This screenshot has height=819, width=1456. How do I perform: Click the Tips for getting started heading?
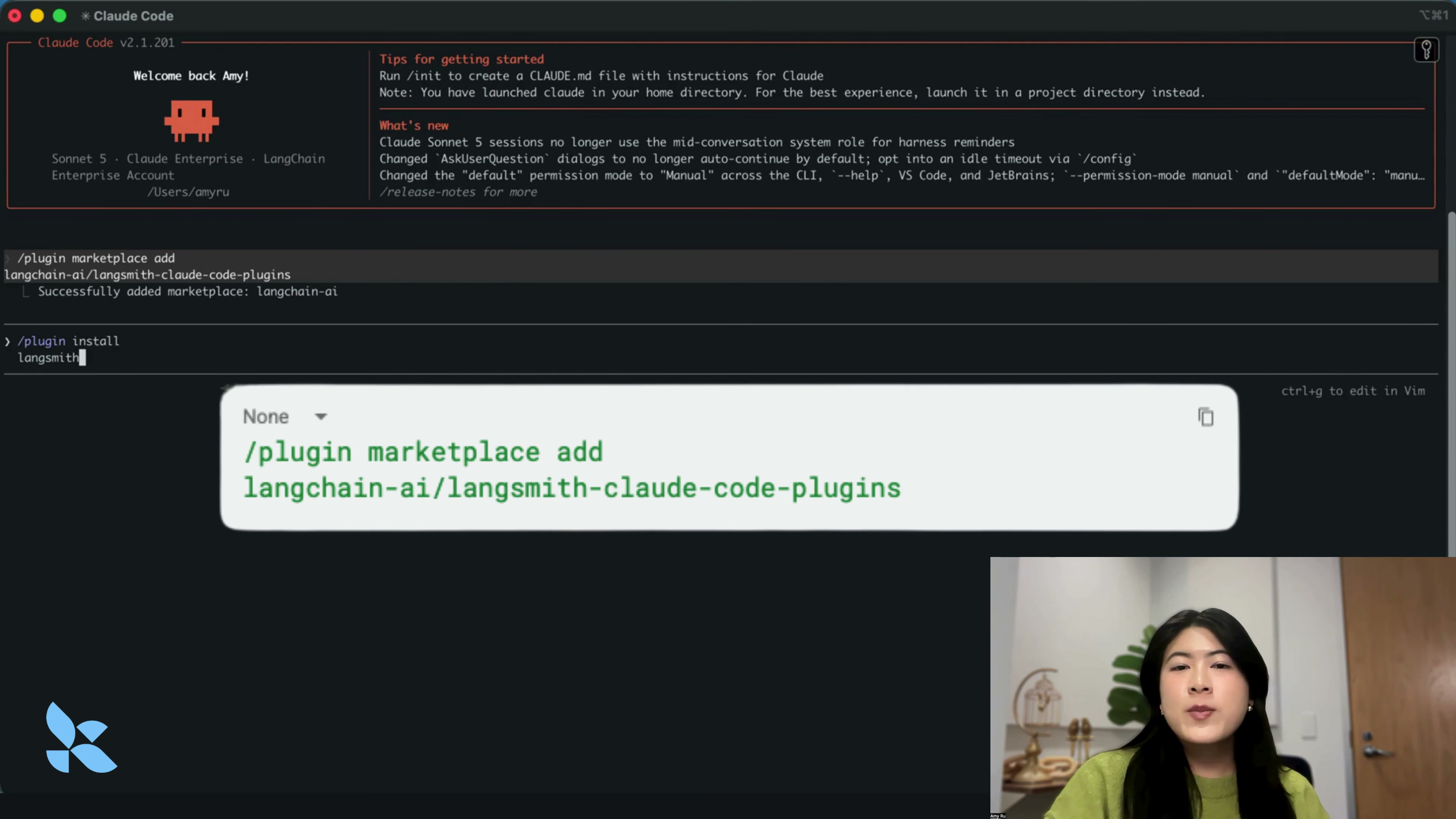[x=461, y=59]
